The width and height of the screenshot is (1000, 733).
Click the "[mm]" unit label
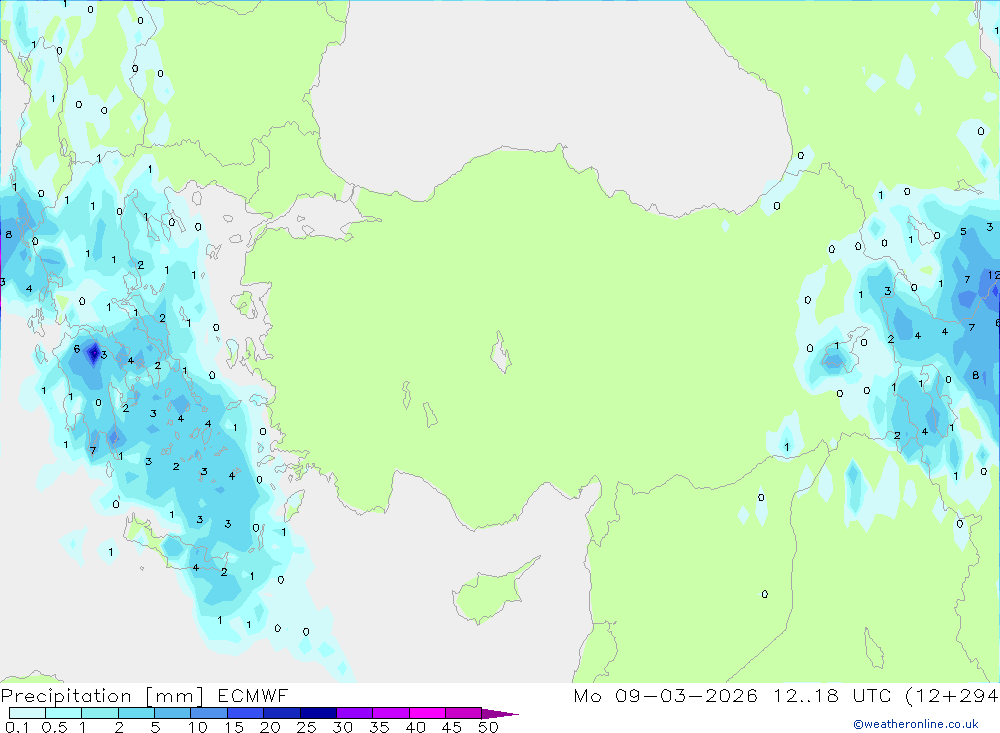(175, 696)
